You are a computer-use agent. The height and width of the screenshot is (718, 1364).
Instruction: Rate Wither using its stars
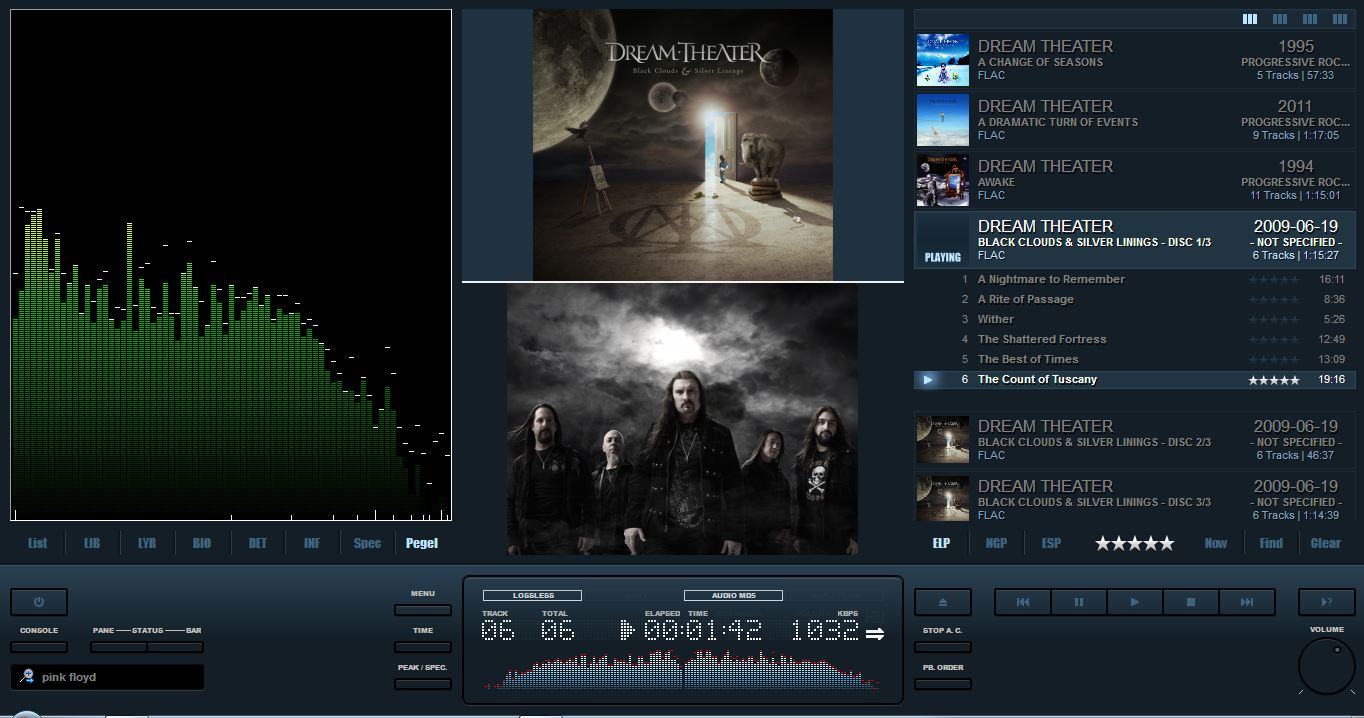1274,320
